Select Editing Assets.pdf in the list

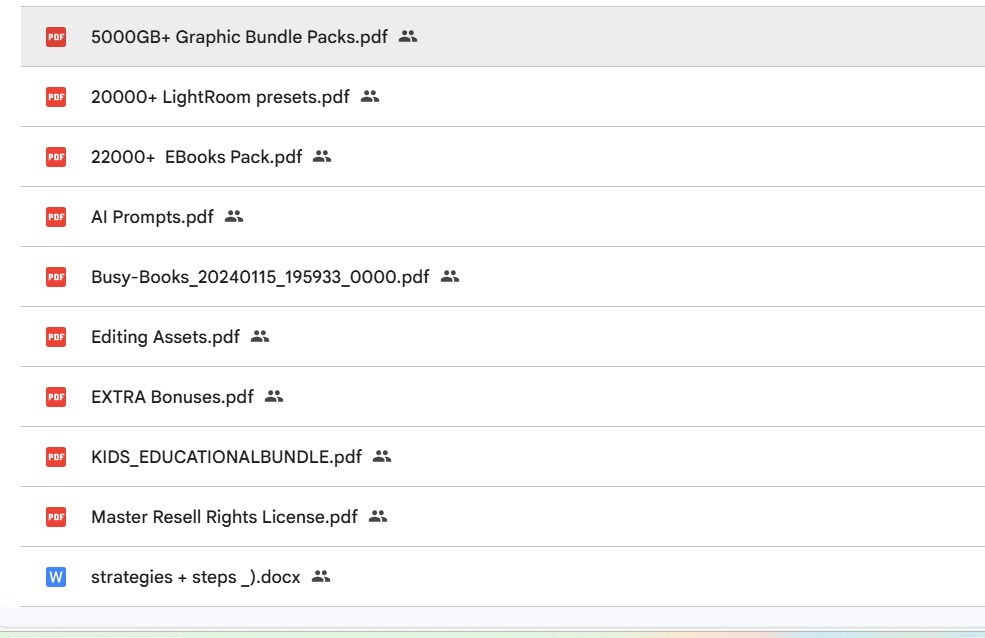[165, 337]
